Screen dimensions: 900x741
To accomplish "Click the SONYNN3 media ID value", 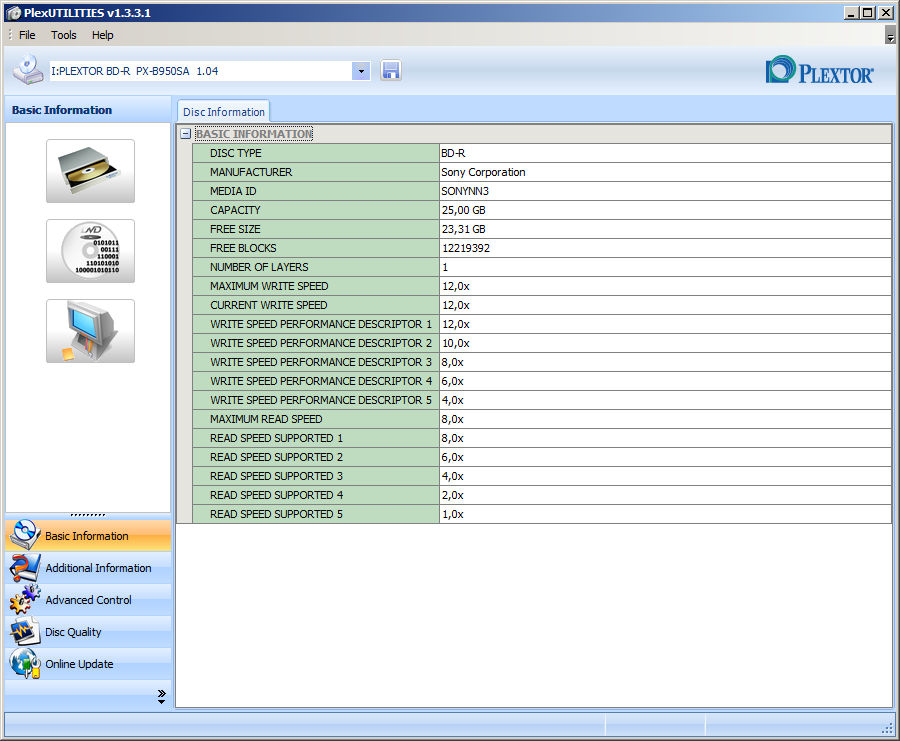I will 465,191.
